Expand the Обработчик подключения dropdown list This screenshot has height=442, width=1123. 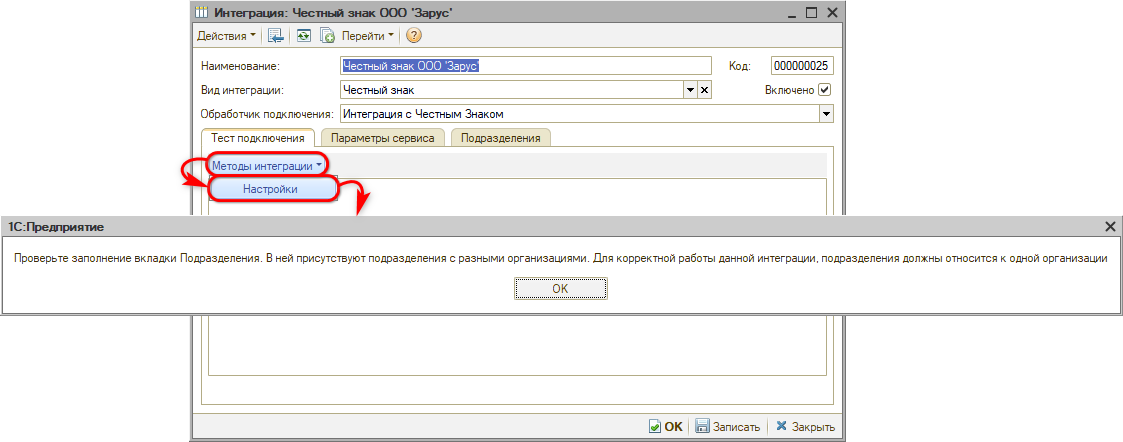coord(826,114)
